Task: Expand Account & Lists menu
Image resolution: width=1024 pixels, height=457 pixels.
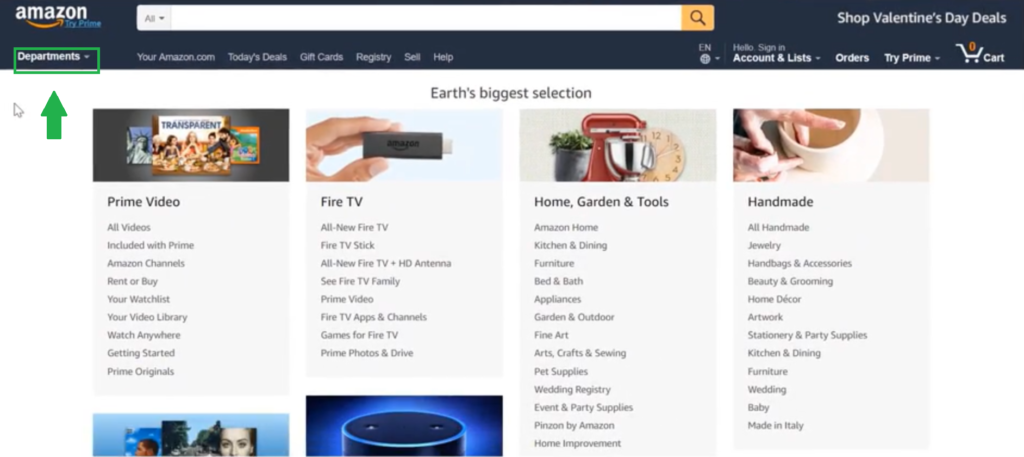Action: click(776, 58)
